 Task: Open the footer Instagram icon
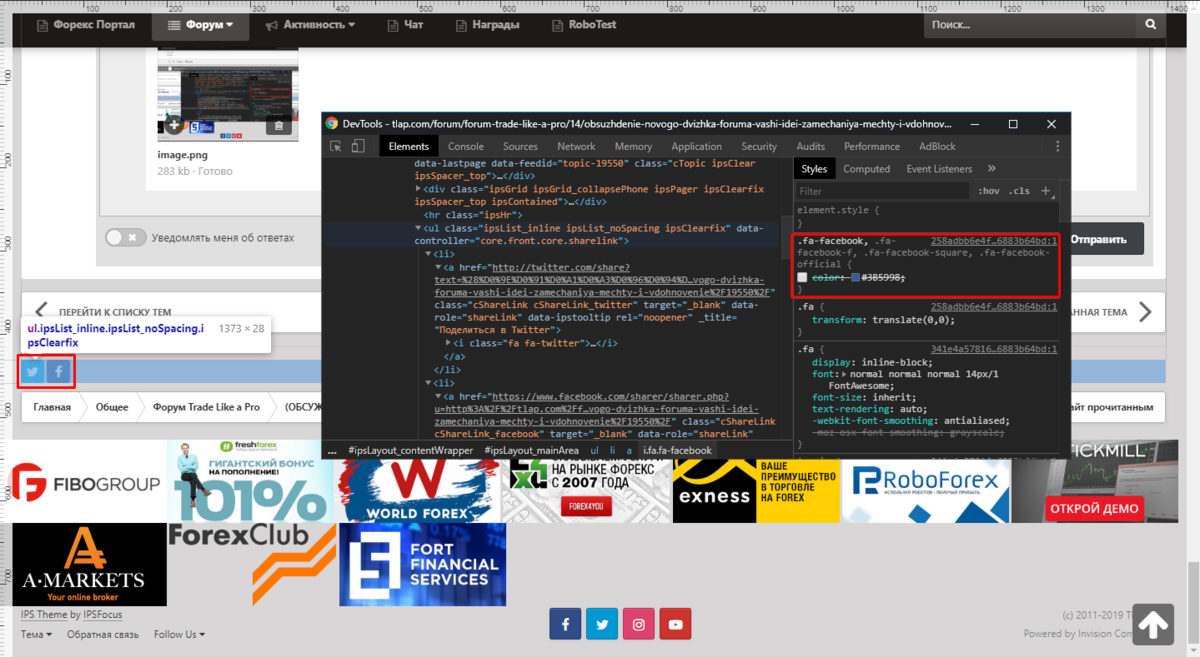point(638,624)
